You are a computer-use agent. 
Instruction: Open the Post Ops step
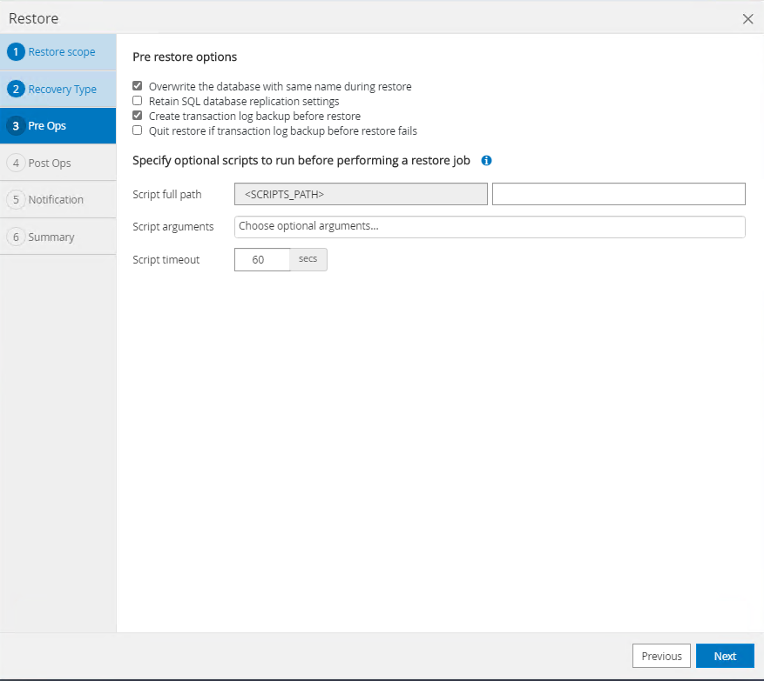[49, 163]
